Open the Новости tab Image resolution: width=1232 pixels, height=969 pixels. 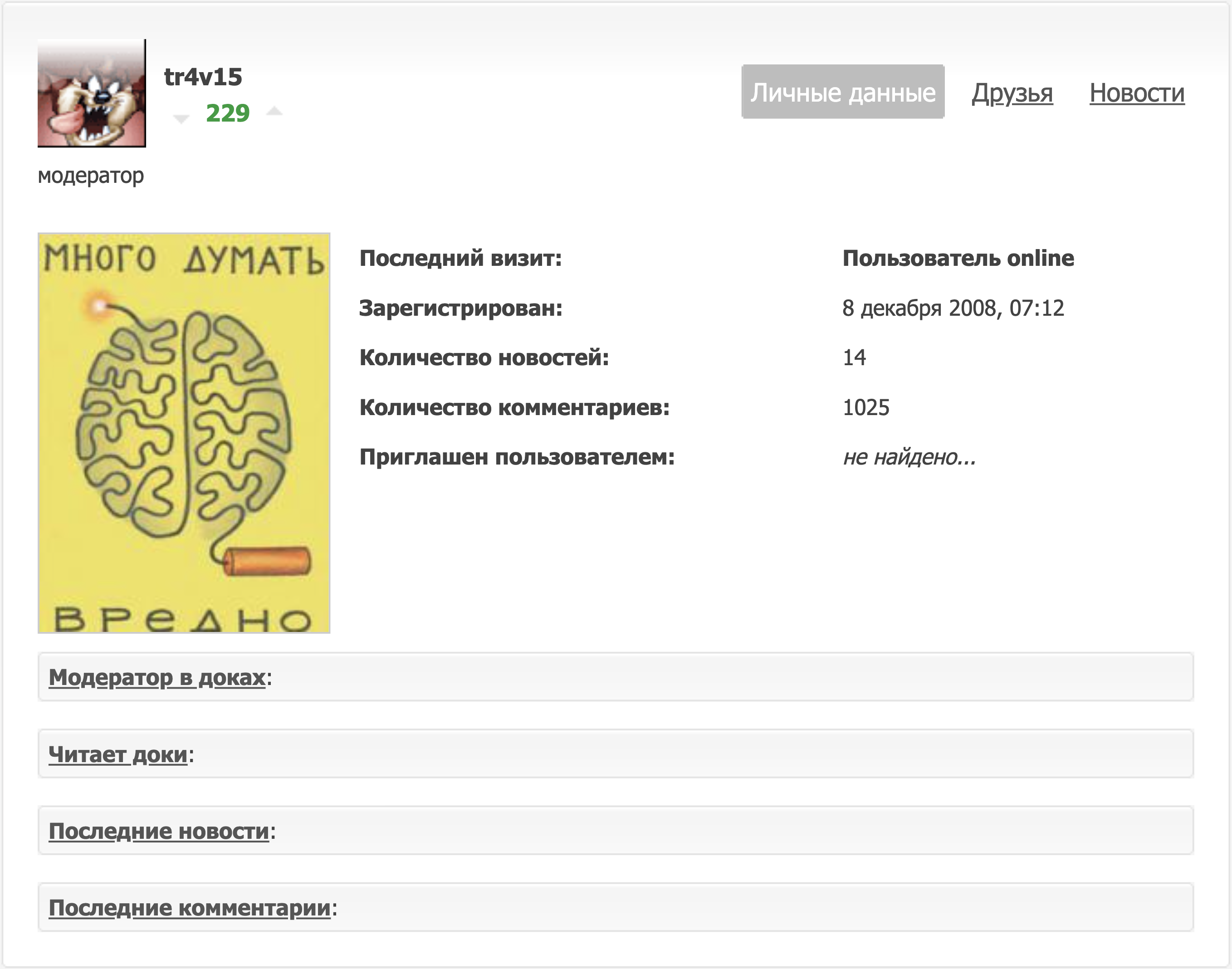point(1137,93)
